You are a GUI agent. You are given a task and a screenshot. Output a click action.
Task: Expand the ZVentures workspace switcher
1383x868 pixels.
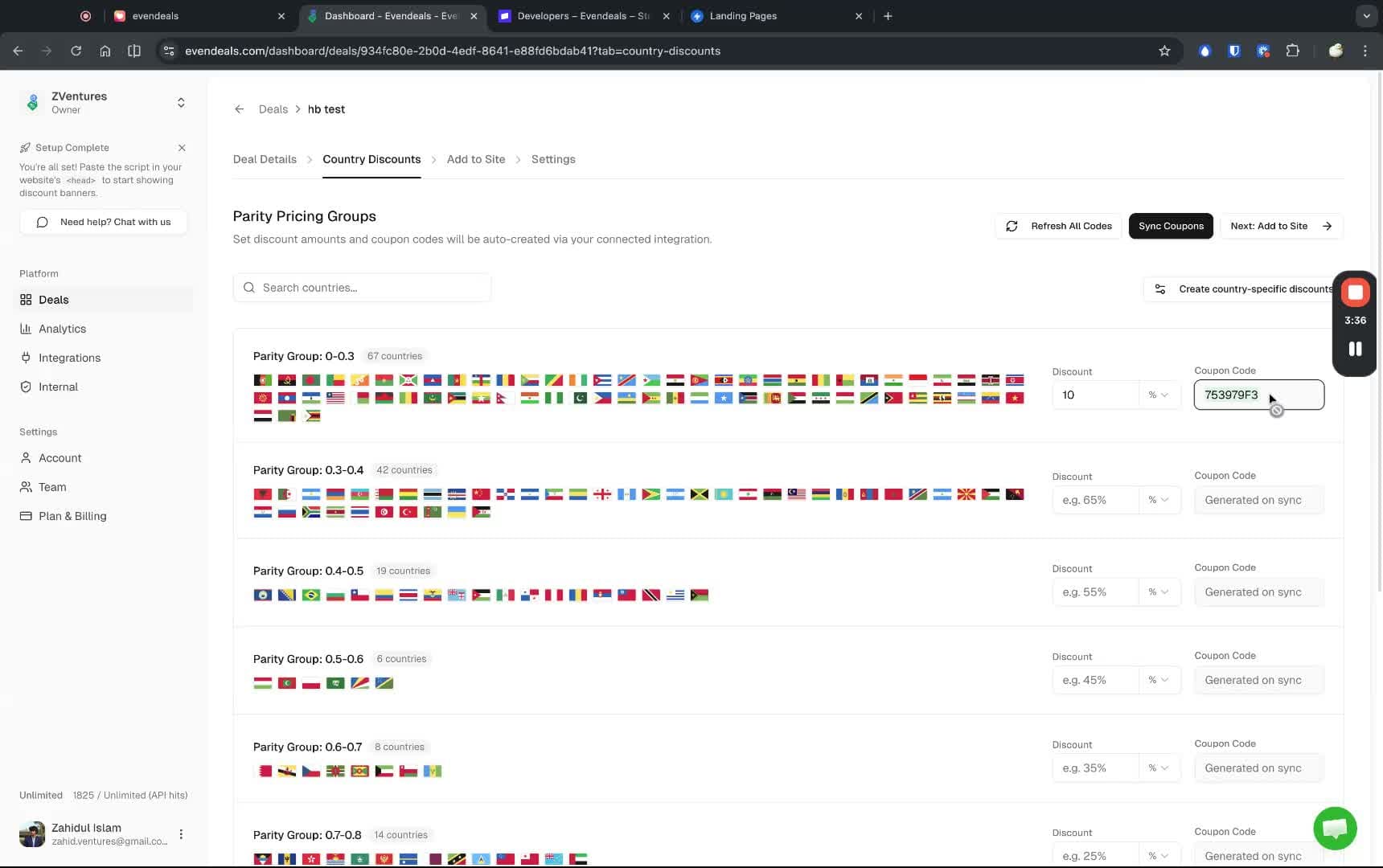click(x=181, y=103)
